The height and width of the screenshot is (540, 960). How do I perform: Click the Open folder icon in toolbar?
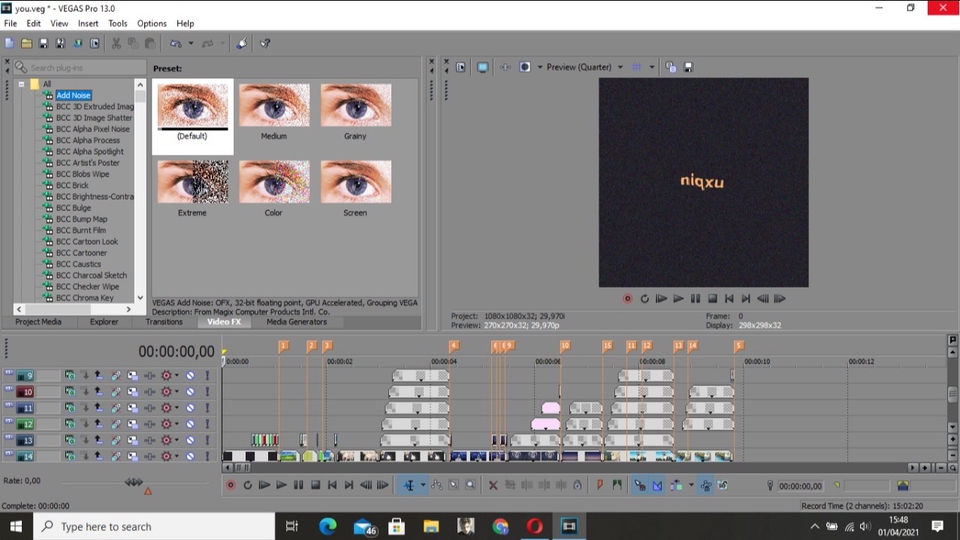26,43
